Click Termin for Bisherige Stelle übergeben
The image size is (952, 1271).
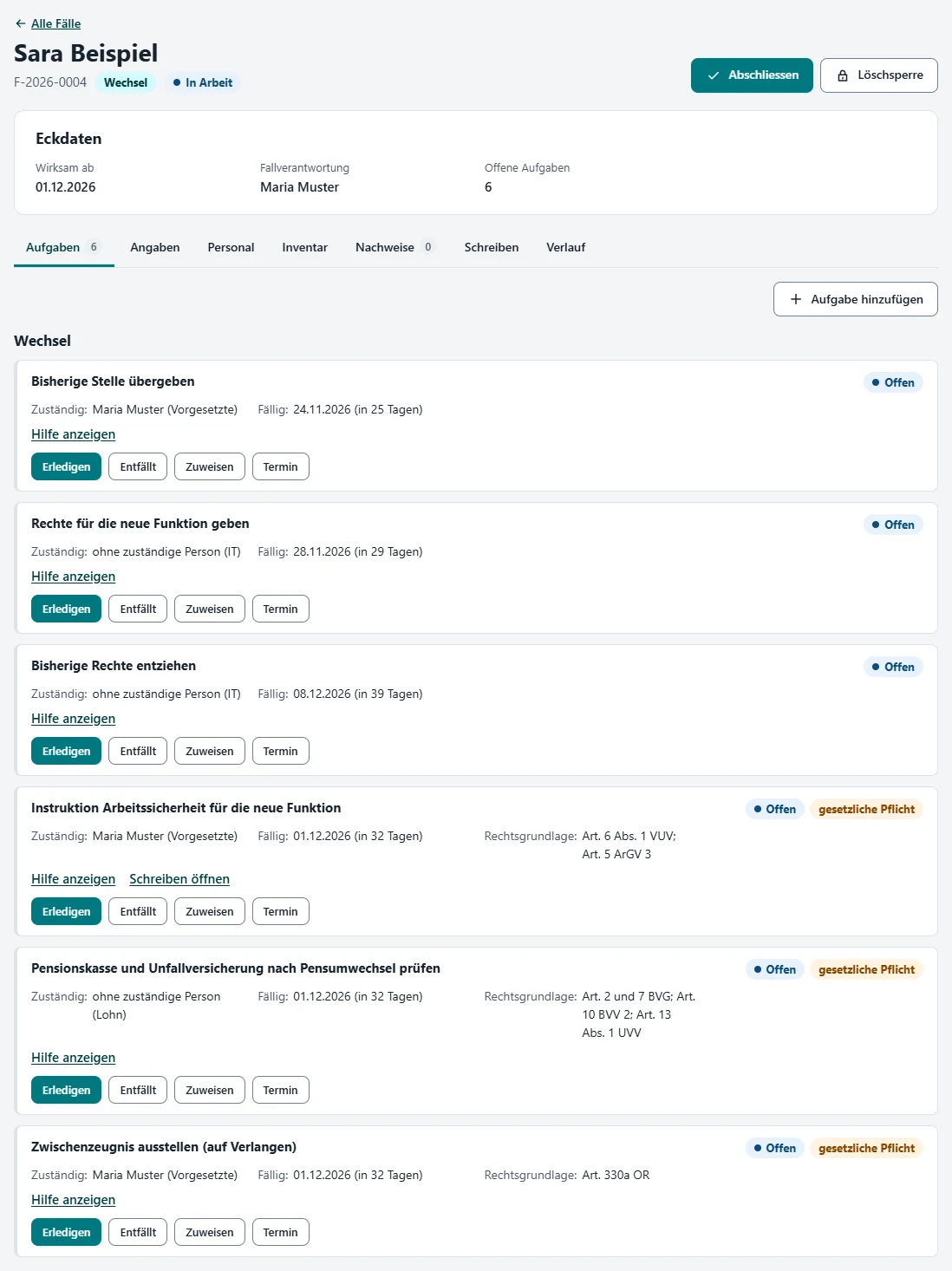281,466
